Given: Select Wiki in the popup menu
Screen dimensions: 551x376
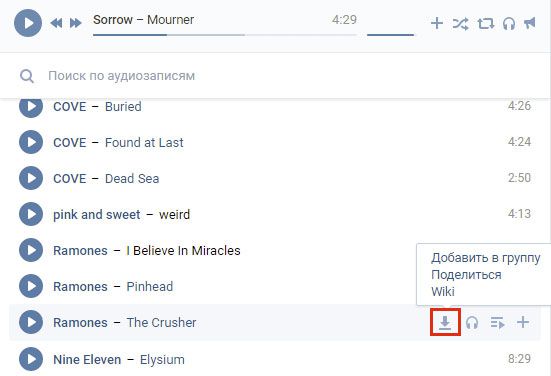Looking at the screenshot, I should 443,292.
